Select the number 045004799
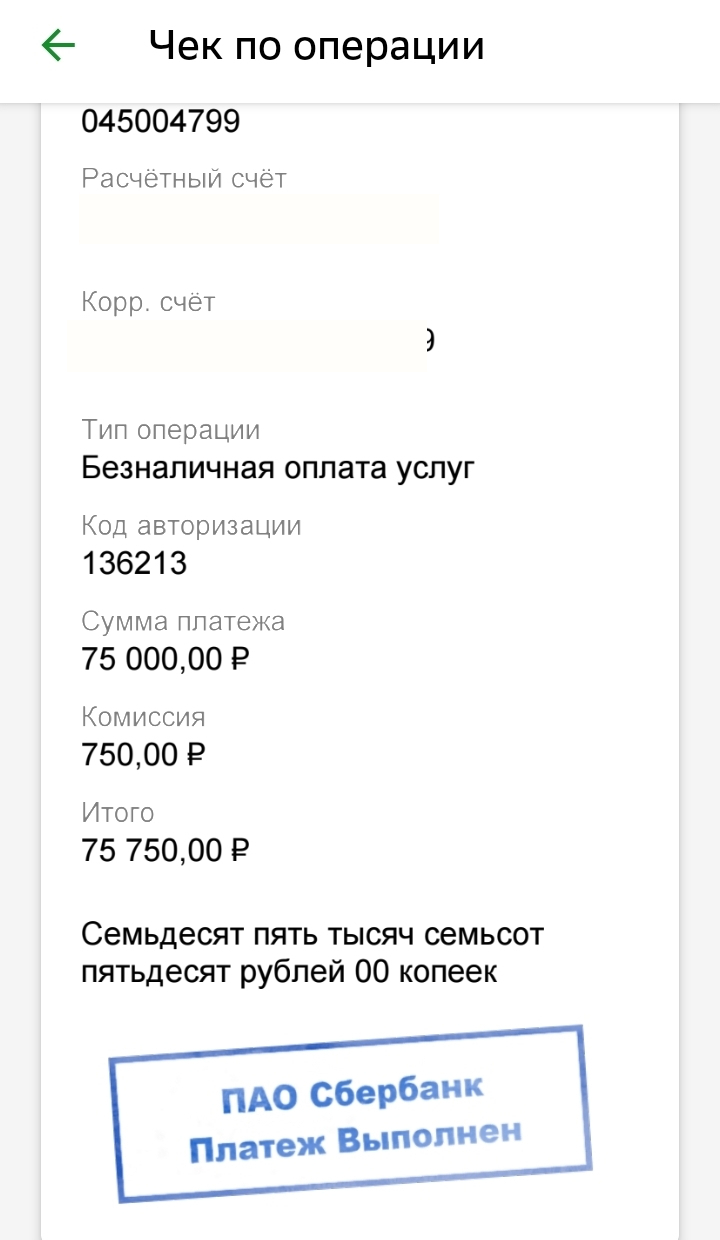Screen dimensions: 720x1240 click(x=160, y=122)
